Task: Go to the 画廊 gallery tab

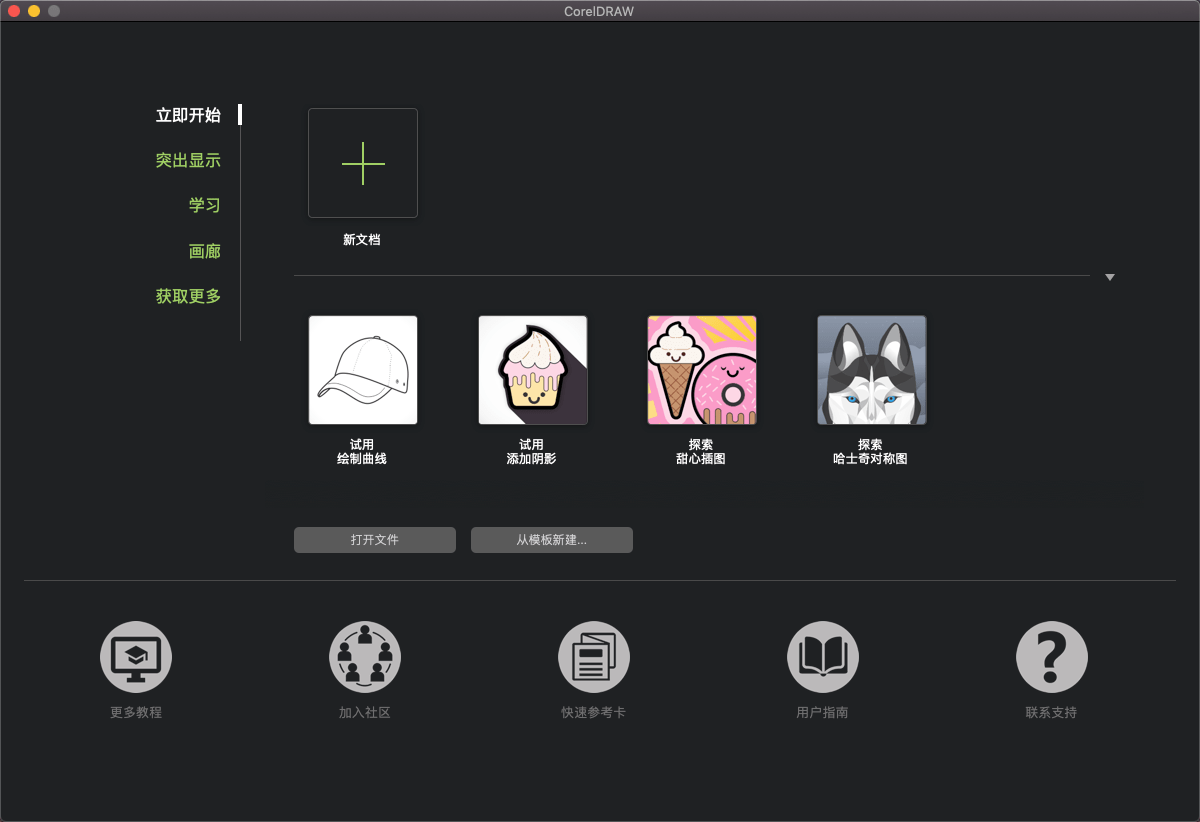Action: 204,251
